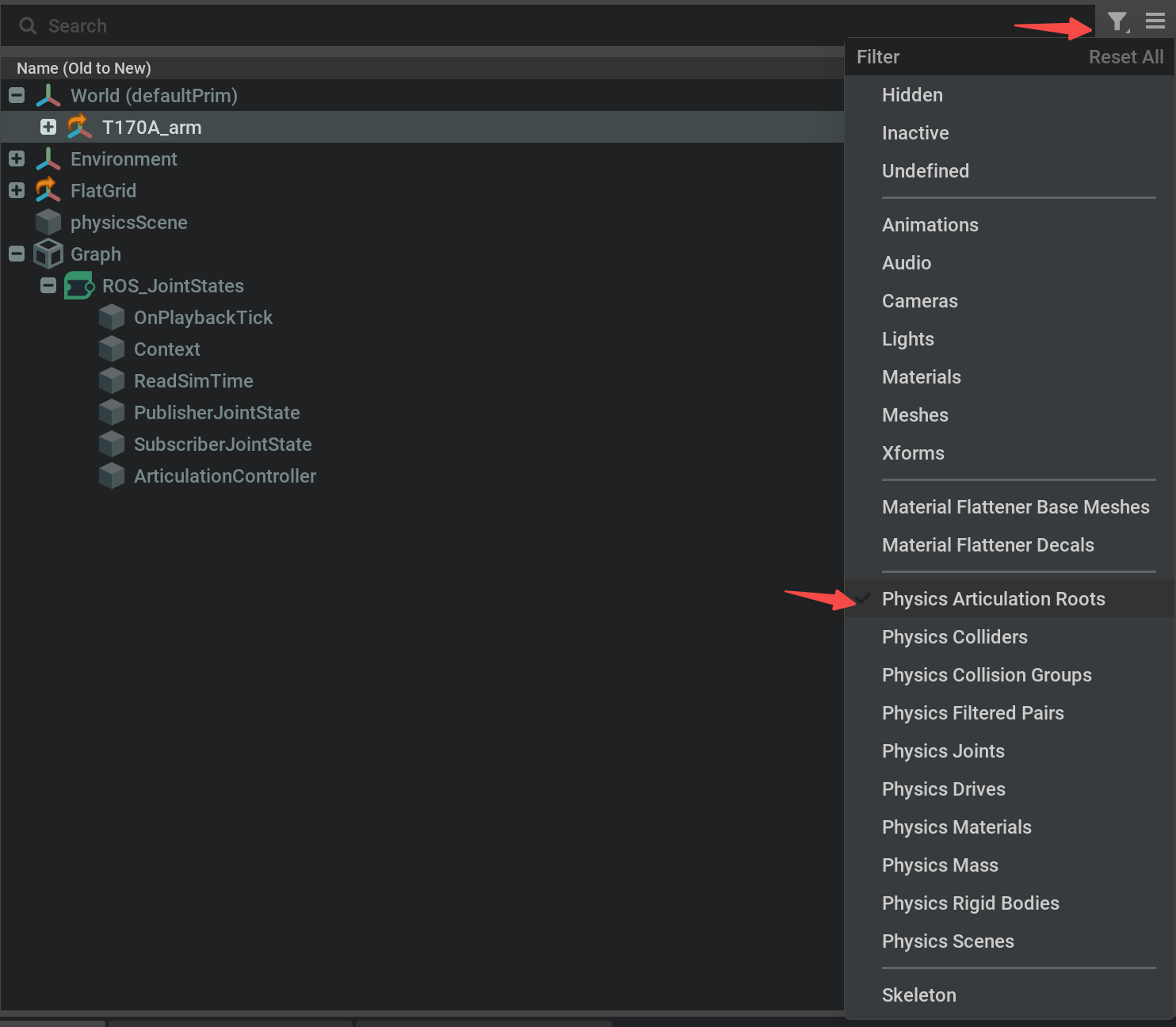Select Physics Materials filter entry
Image resolution: width=1176 pixels, height=1027 pixels.
tap(1009, 827)
